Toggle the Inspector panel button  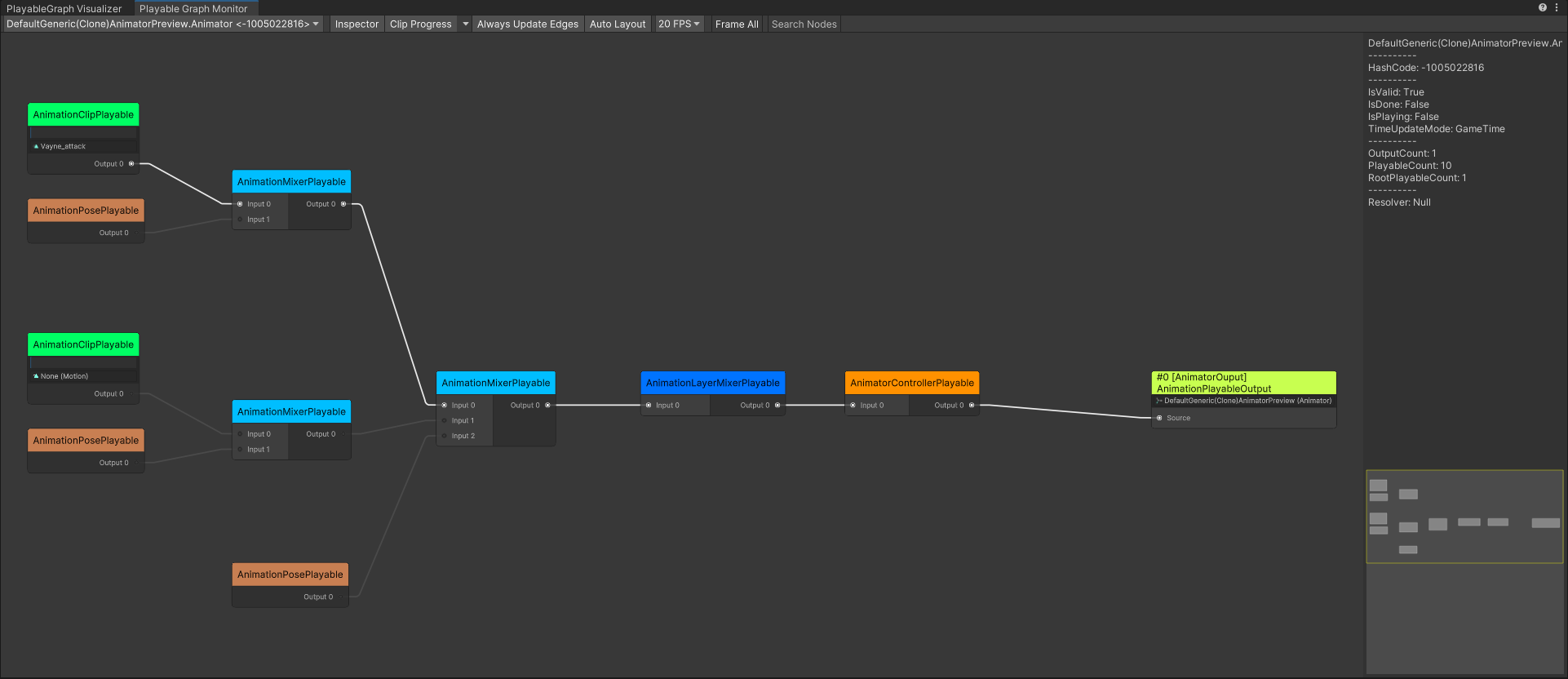[357, 24]
